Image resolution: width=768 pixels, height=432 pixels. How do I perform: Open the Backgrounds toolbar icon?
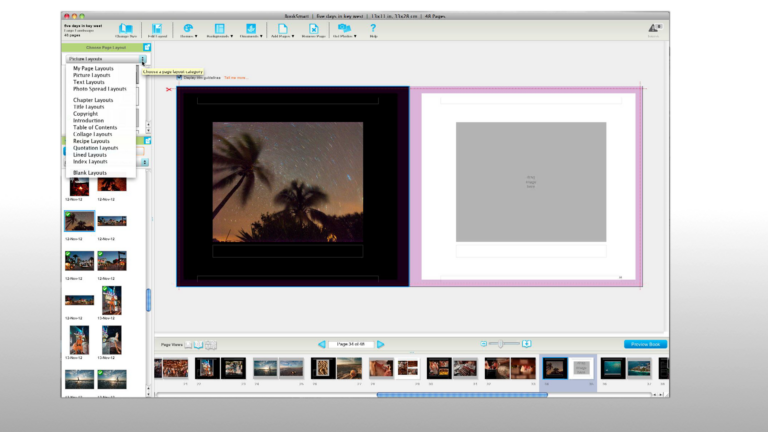[x=219, y=30]
